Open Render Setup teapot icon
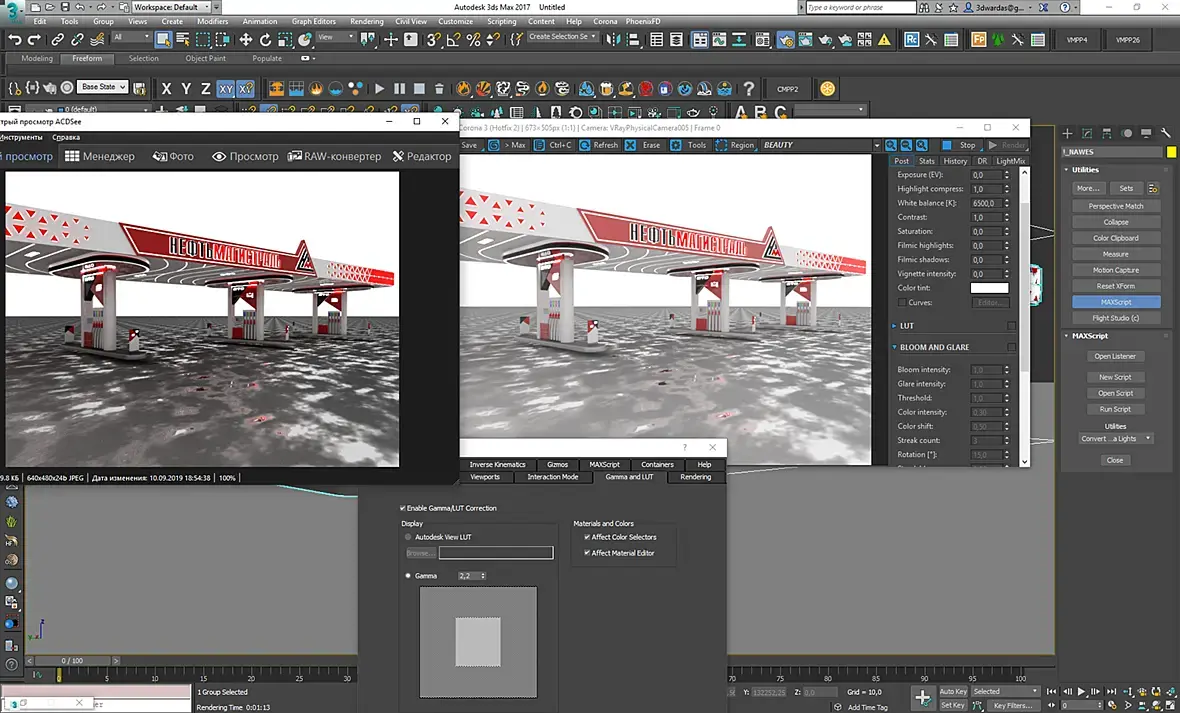 [x=786, y=40]
